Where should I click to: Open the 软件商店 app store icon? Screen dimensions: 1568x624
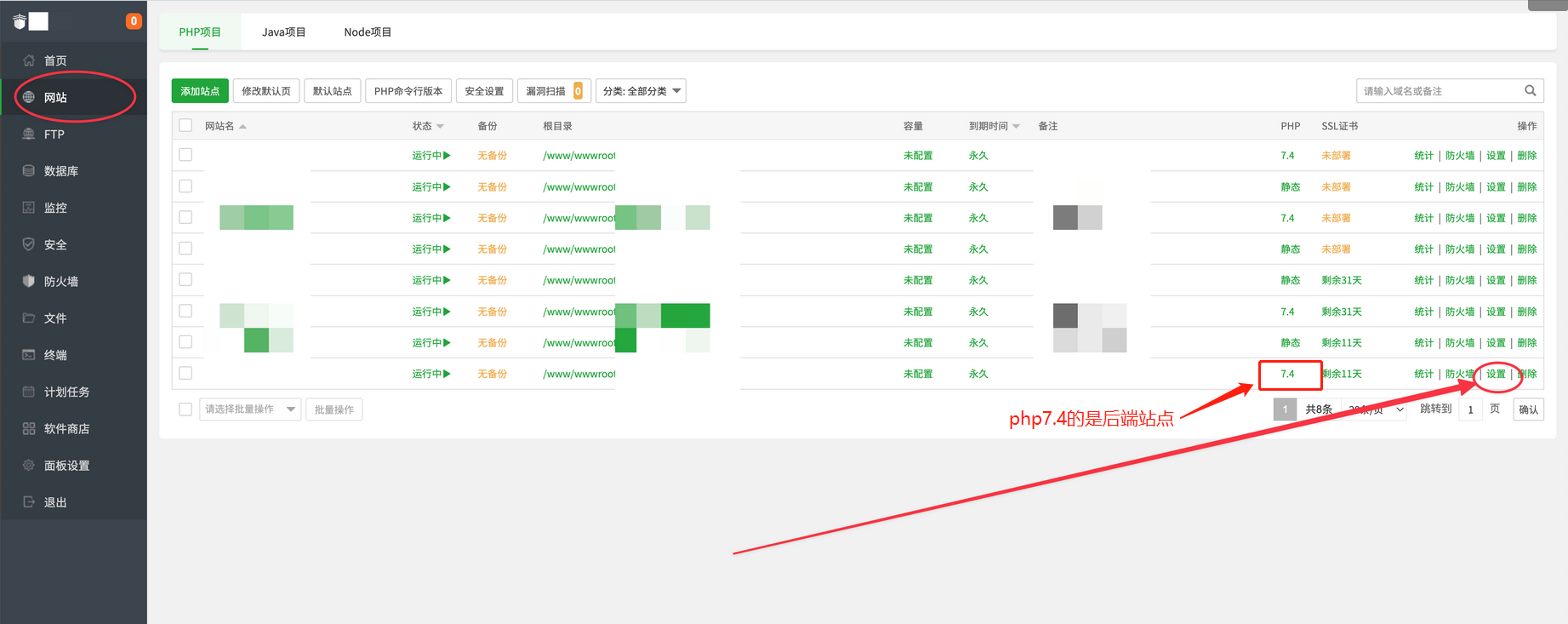coord(29,428)
